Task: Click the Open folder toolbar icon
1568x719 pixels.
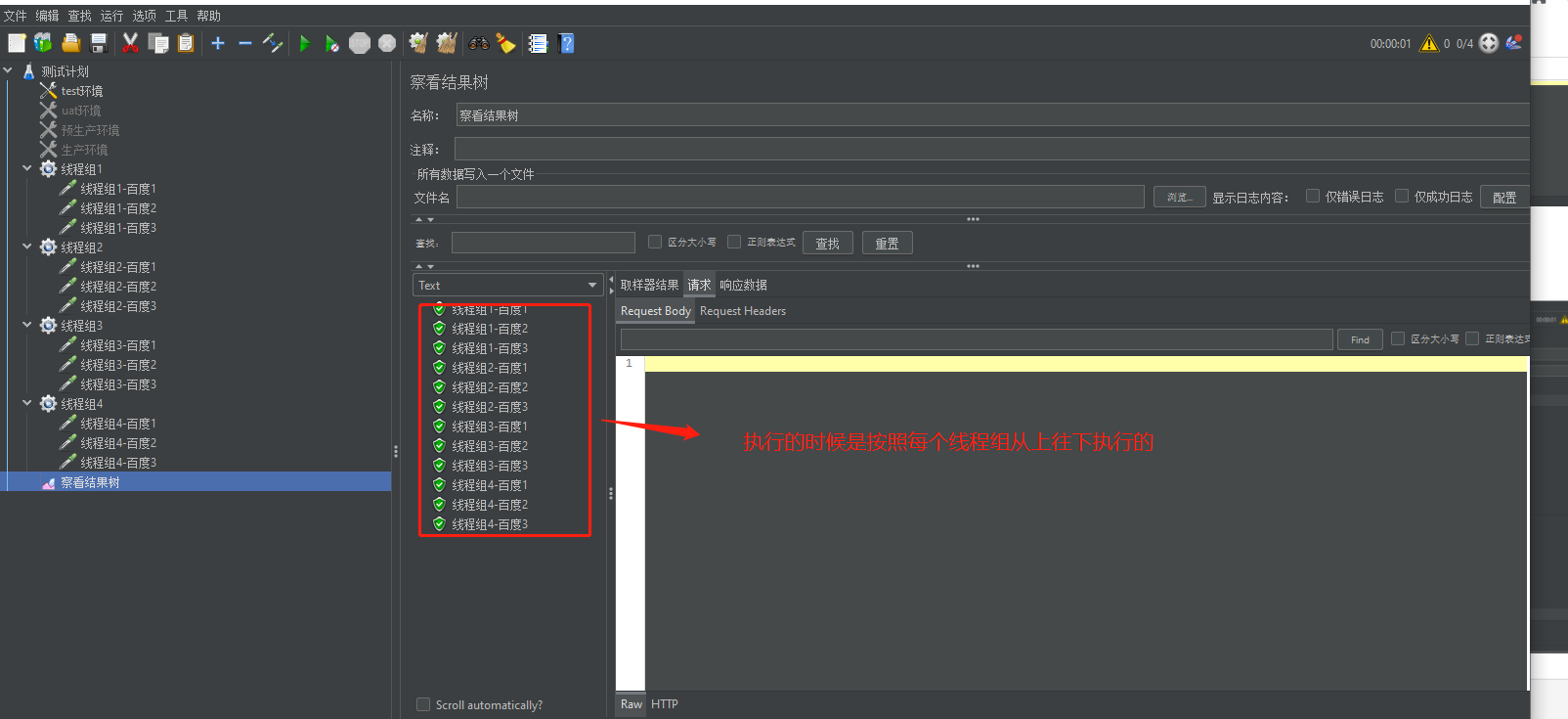Action: click(70, 43)
